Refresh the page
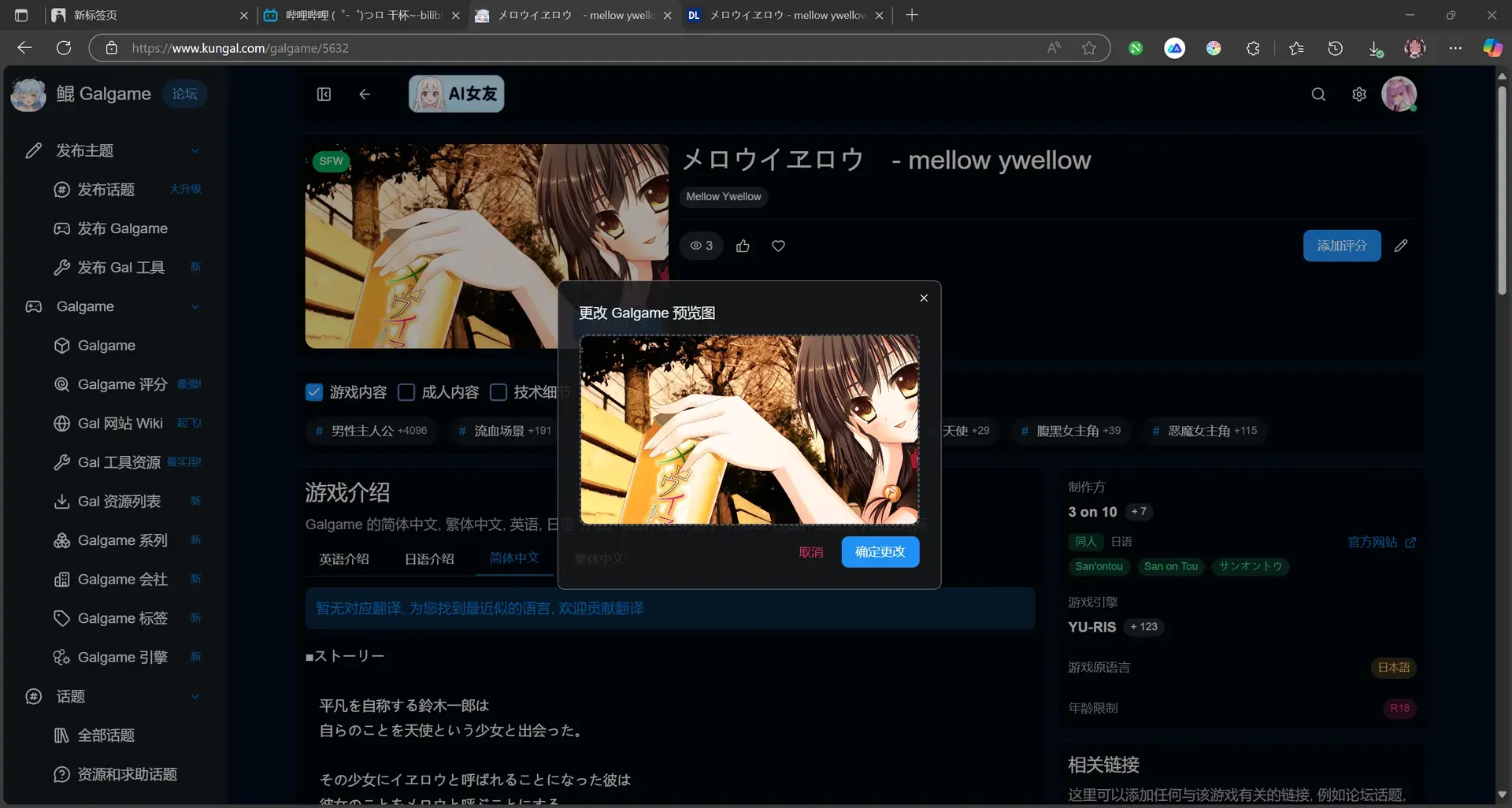The image size is (1512, 808). [x=64, y=48]
